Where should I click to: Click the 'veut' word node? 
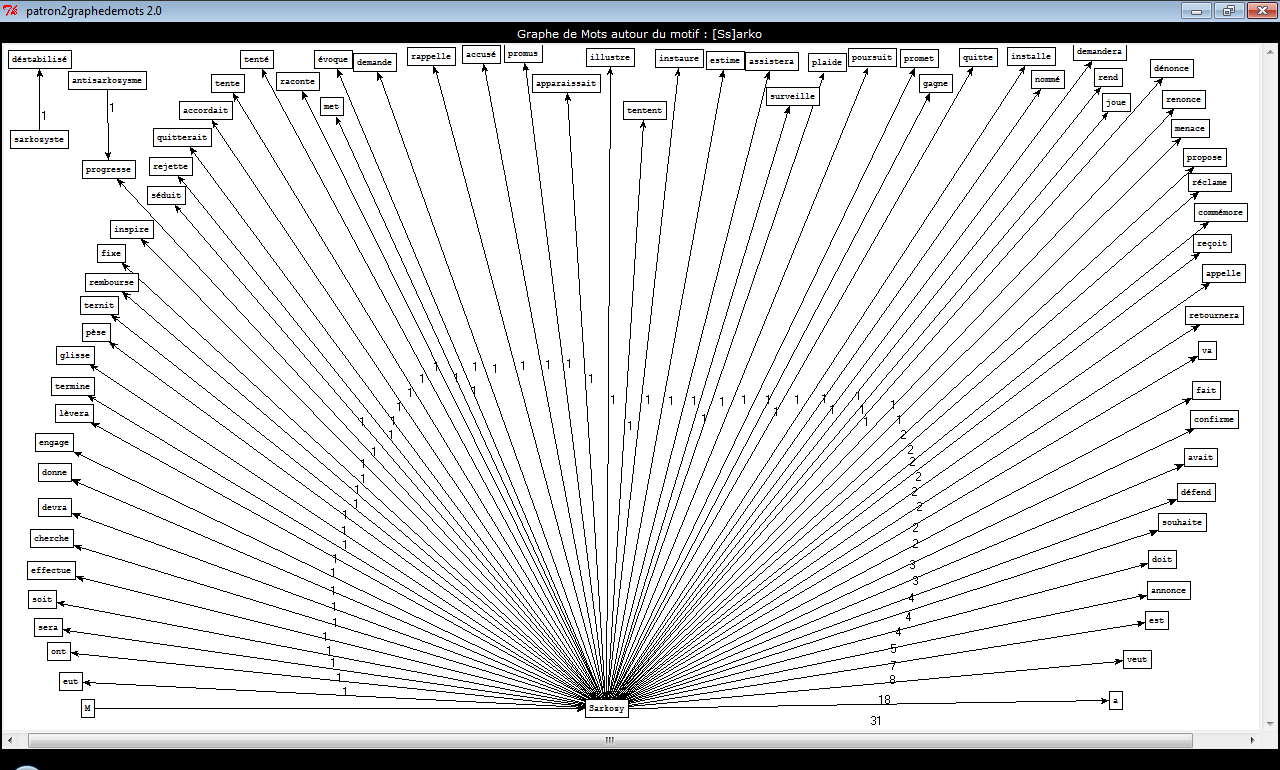click(1137, 659)
